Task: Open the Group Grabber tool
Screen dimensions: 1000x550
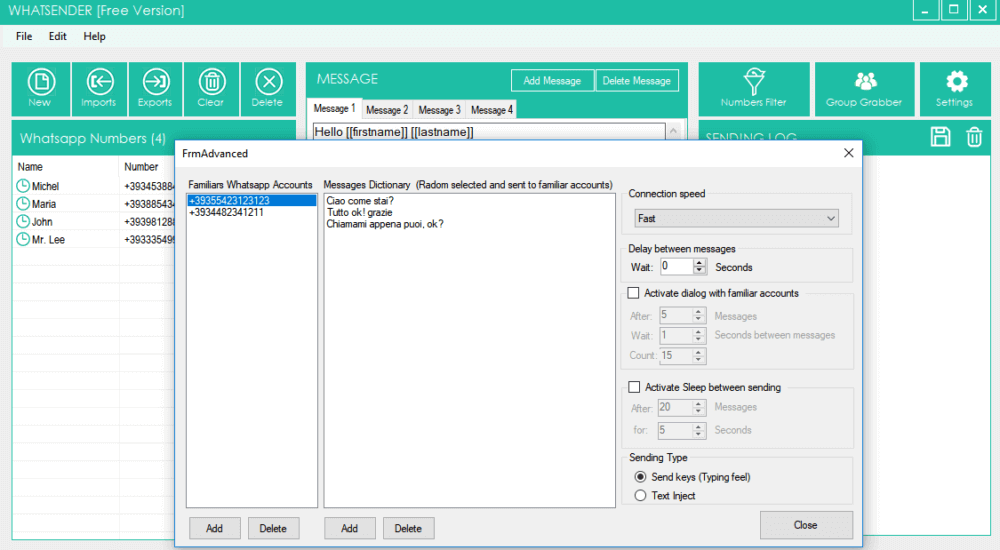Action: click(864, 89)
